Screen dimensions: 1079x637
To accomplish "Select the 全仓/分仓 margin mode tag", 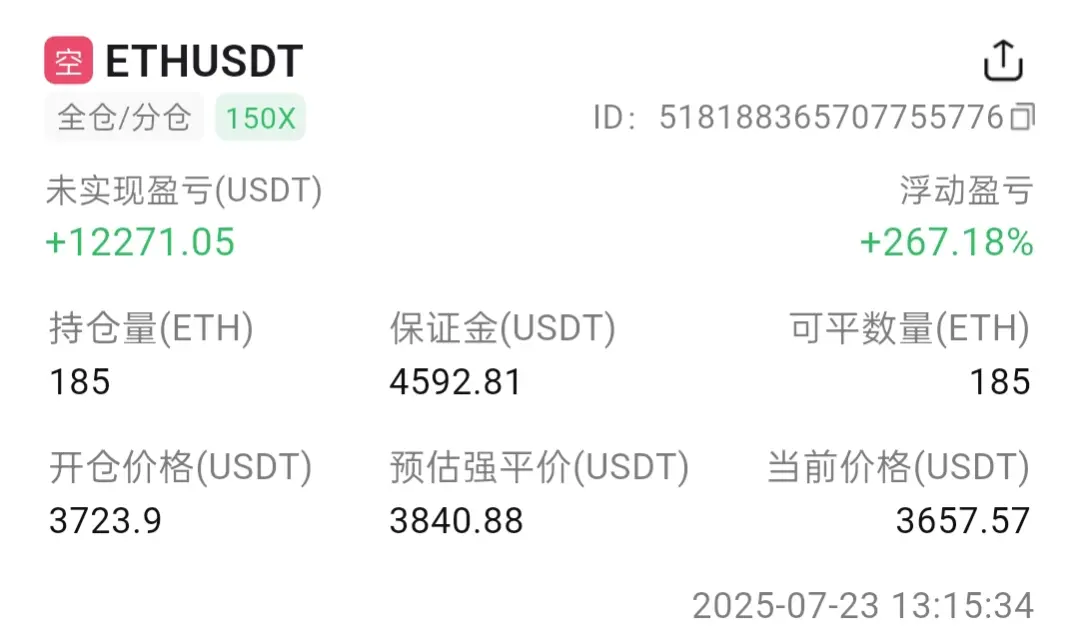I will pos(124,117).
